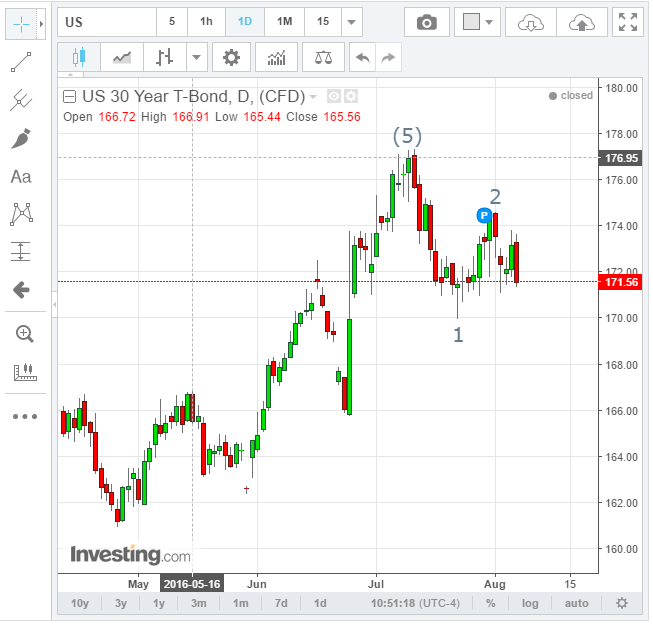Open series settings gear in legend
The image size is (653, 625).
pos(351,97)
